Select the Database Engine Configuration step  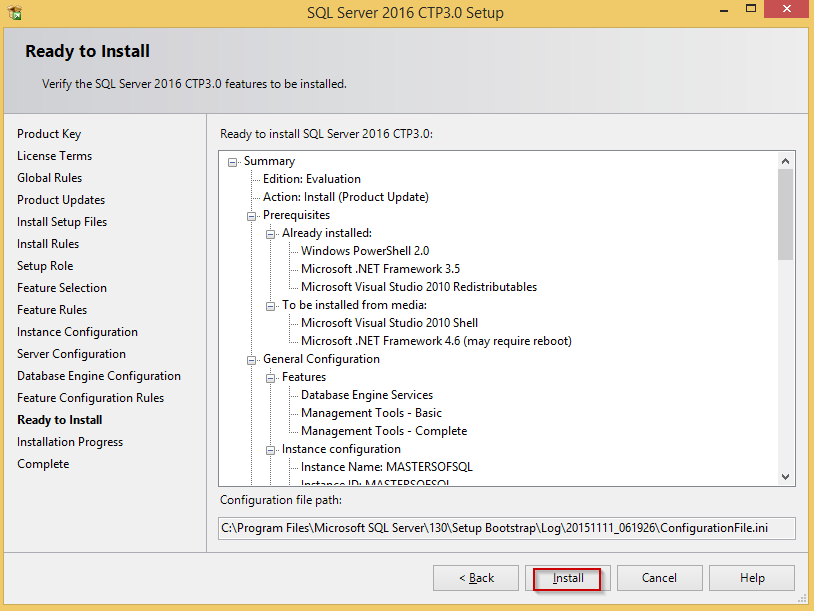pos(99,376)
